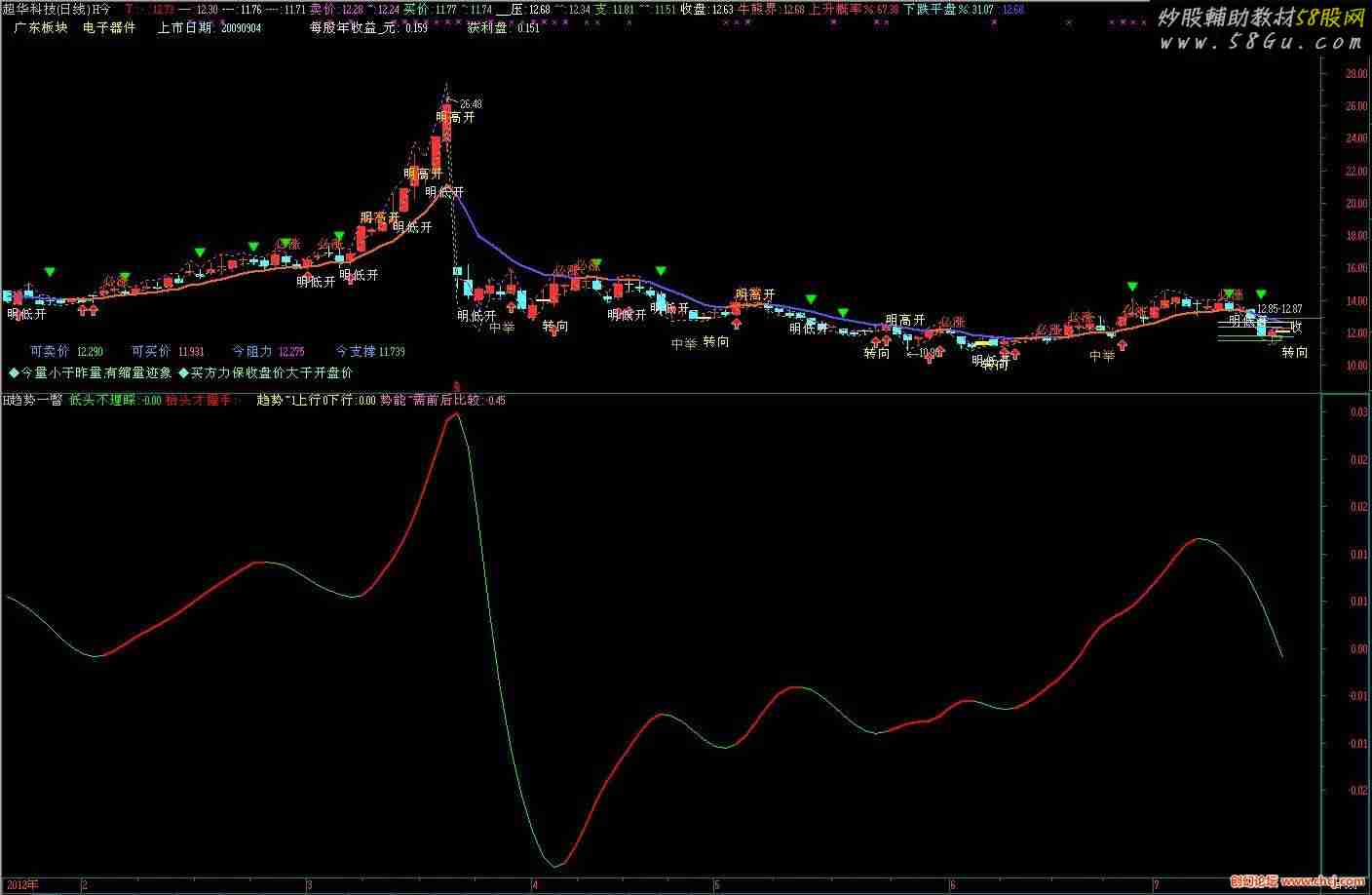1372x895 pixels.
Task: Click the rightmost green triangle signal marker
Action: click(x=1261, y=293)
